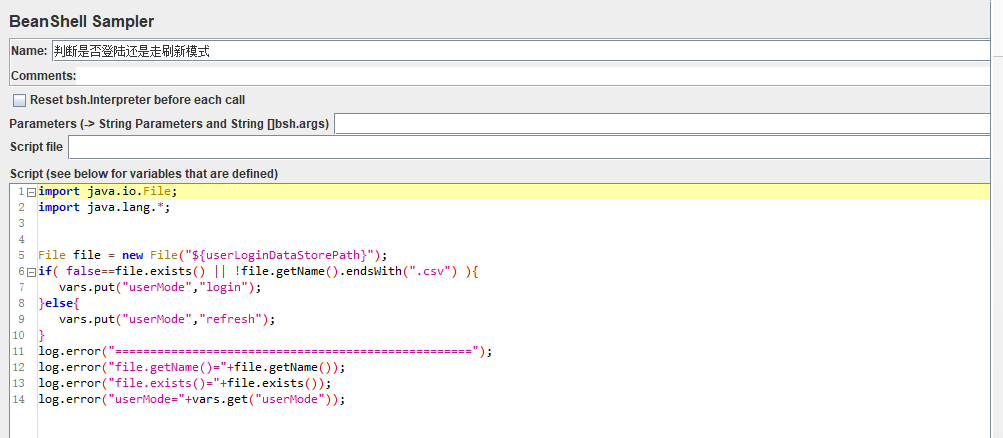Click the Comments input field
The image size is (1003, 438).
[533, 76]
